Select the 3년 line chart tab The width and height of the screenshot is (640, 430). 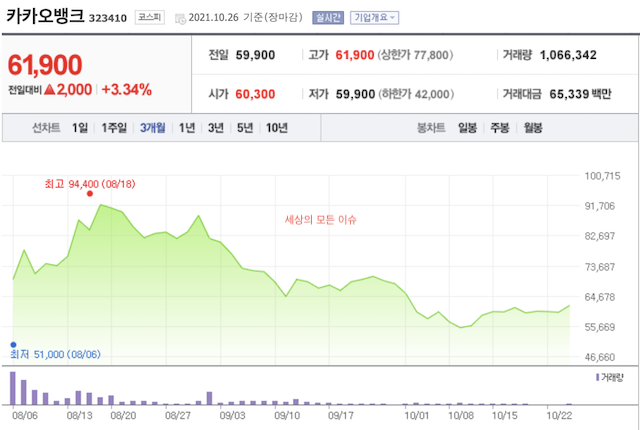click(x=216, y=128)
